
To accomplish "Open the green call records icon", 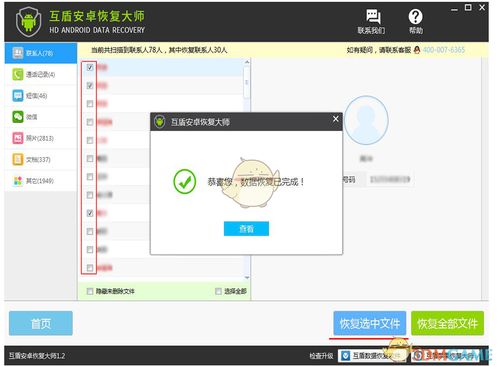I will [18, 74].
